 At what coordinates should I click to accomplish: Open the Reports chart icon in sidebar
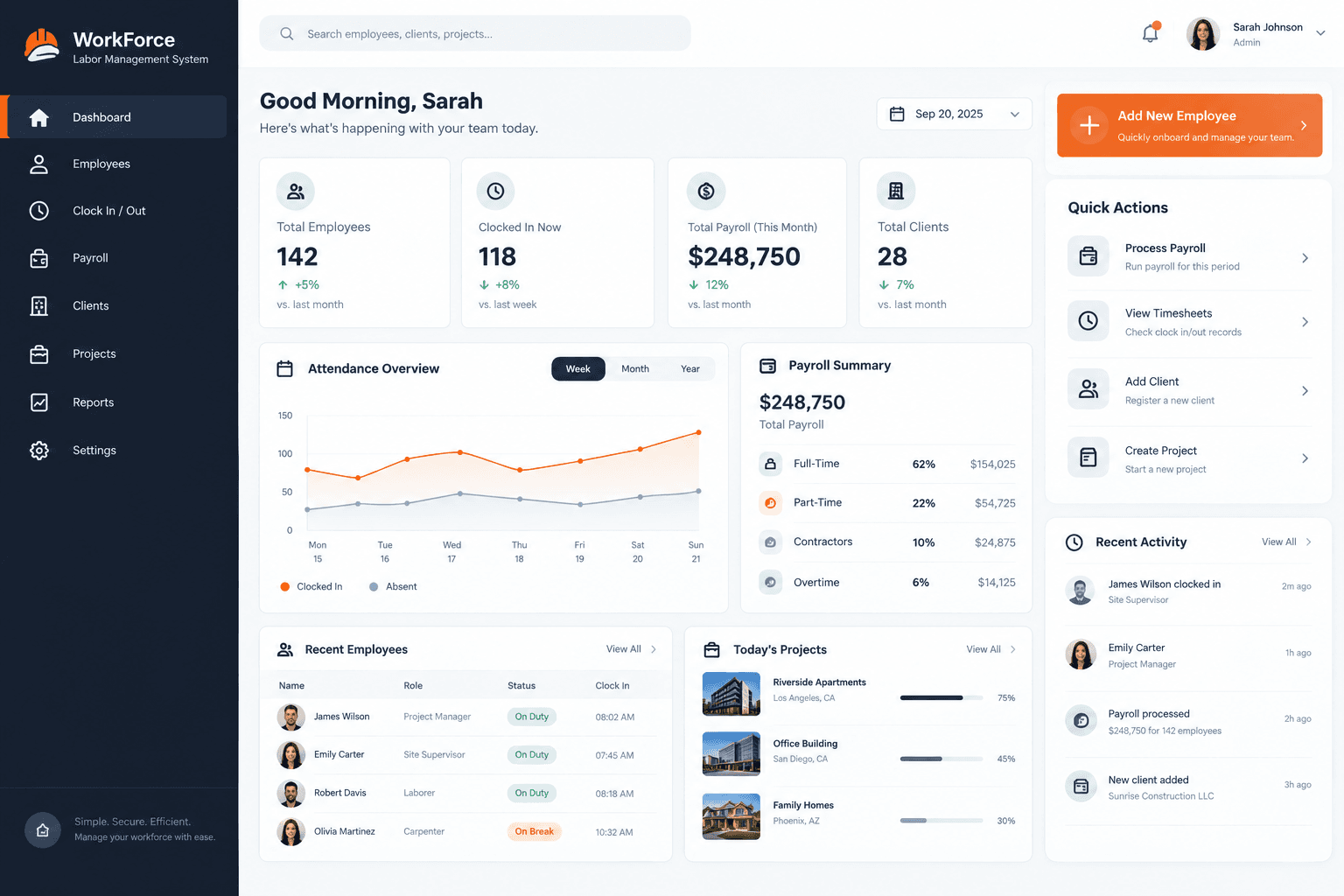pyautogui.click(x=39, y=402)
